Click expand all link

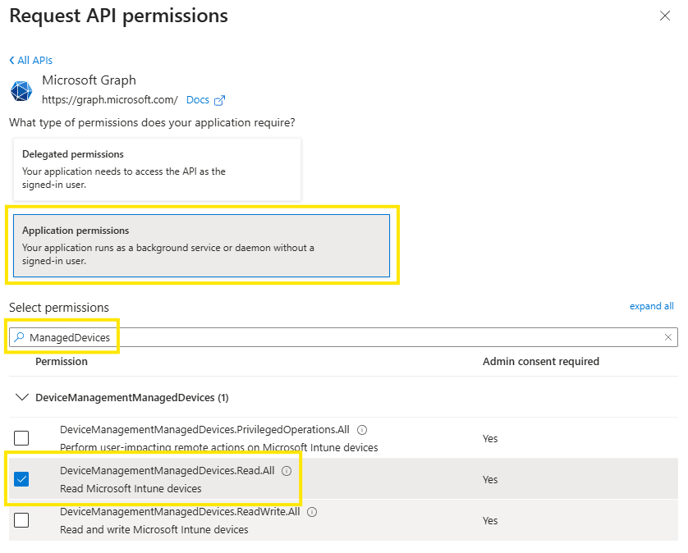(652, 306)
